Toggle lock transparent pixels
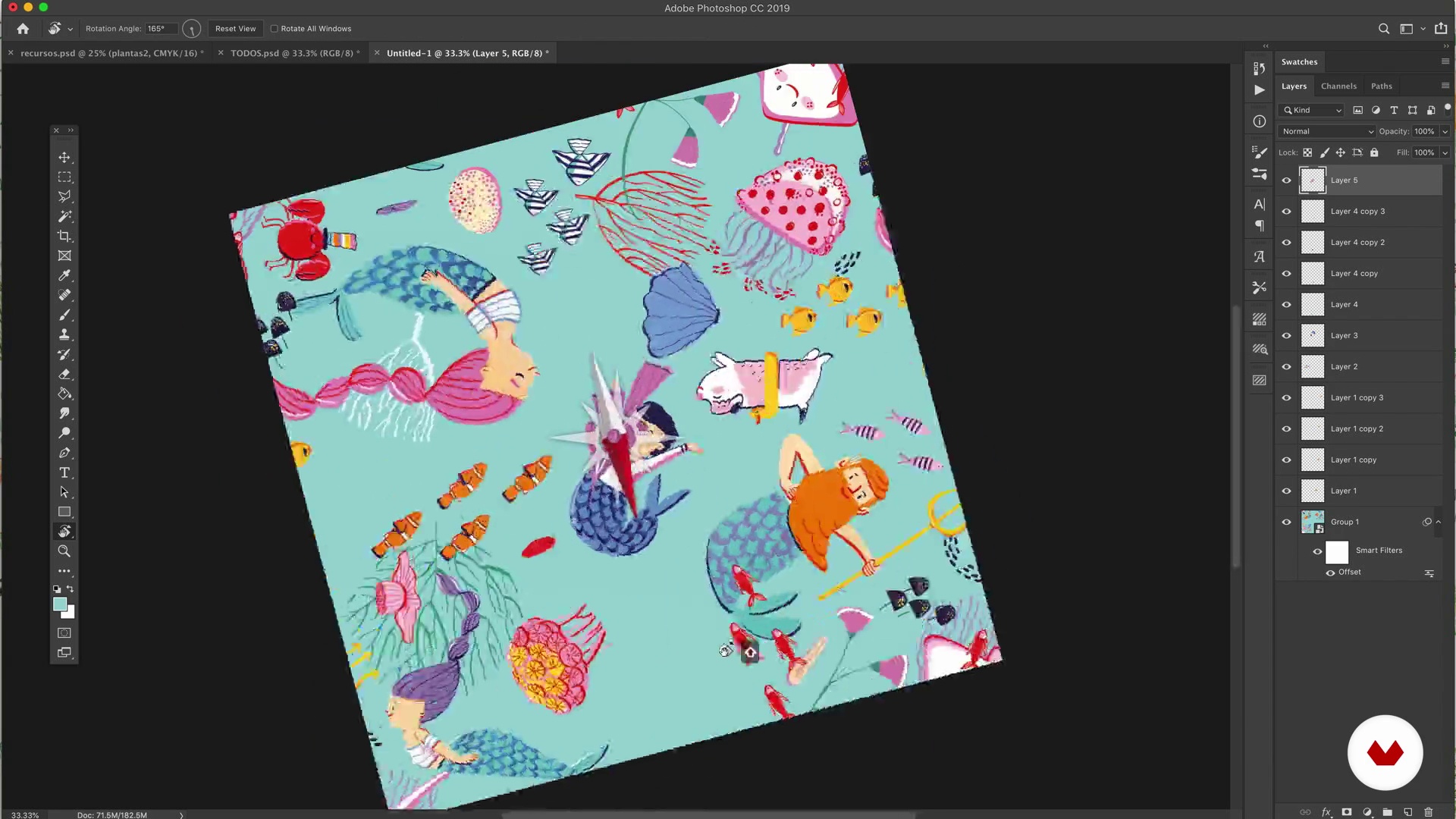Image resolution: width=1456 pixels, height=819 pixels. 1307,152
